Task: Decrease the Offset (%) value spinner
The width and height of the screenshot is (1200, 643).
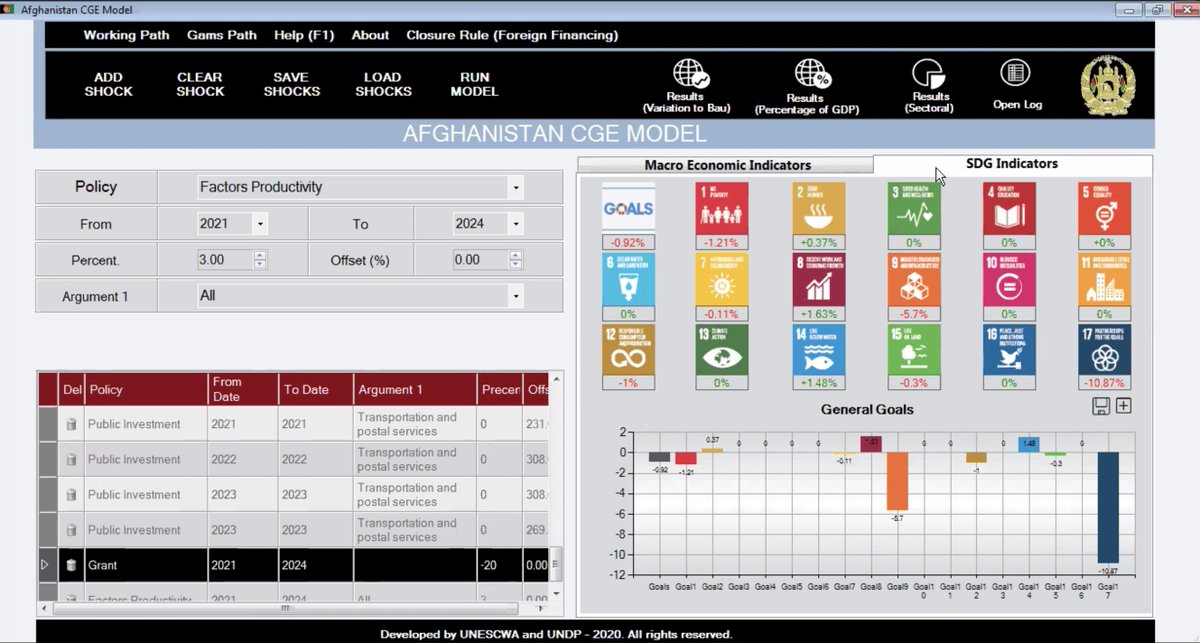Action: click(515, 264)
